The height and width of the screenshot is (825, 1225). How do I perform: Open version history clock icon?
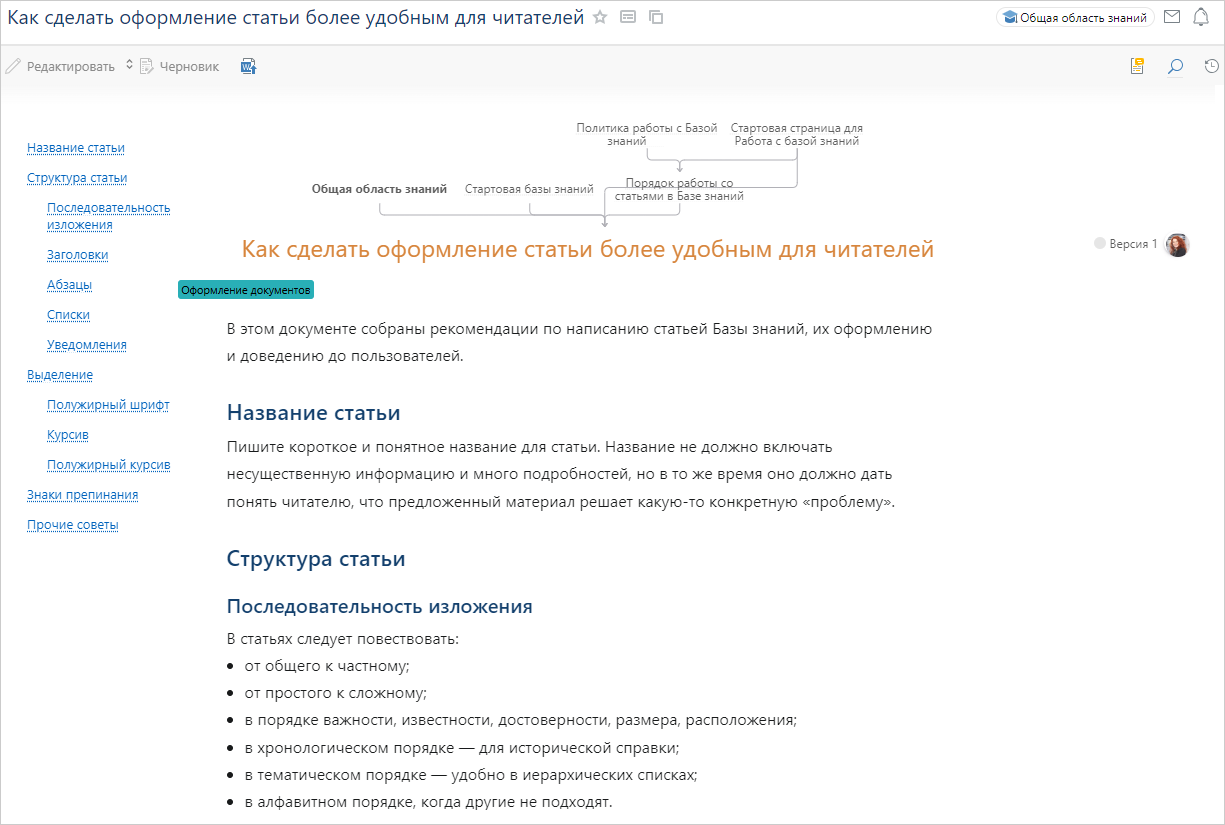(1211, 67)
